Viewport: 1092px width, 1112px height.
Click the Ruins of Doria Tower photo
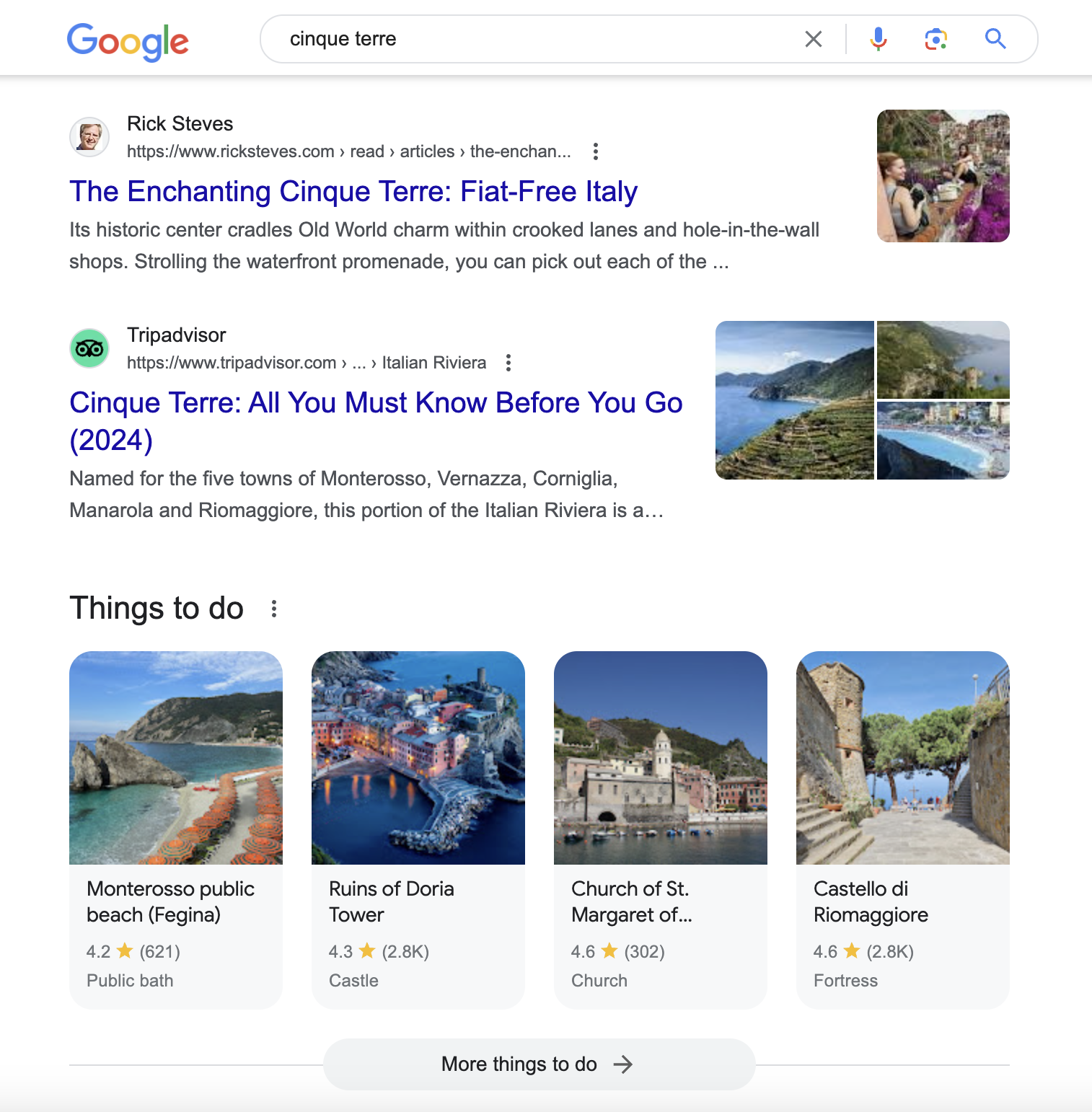(x=418, y=758)
